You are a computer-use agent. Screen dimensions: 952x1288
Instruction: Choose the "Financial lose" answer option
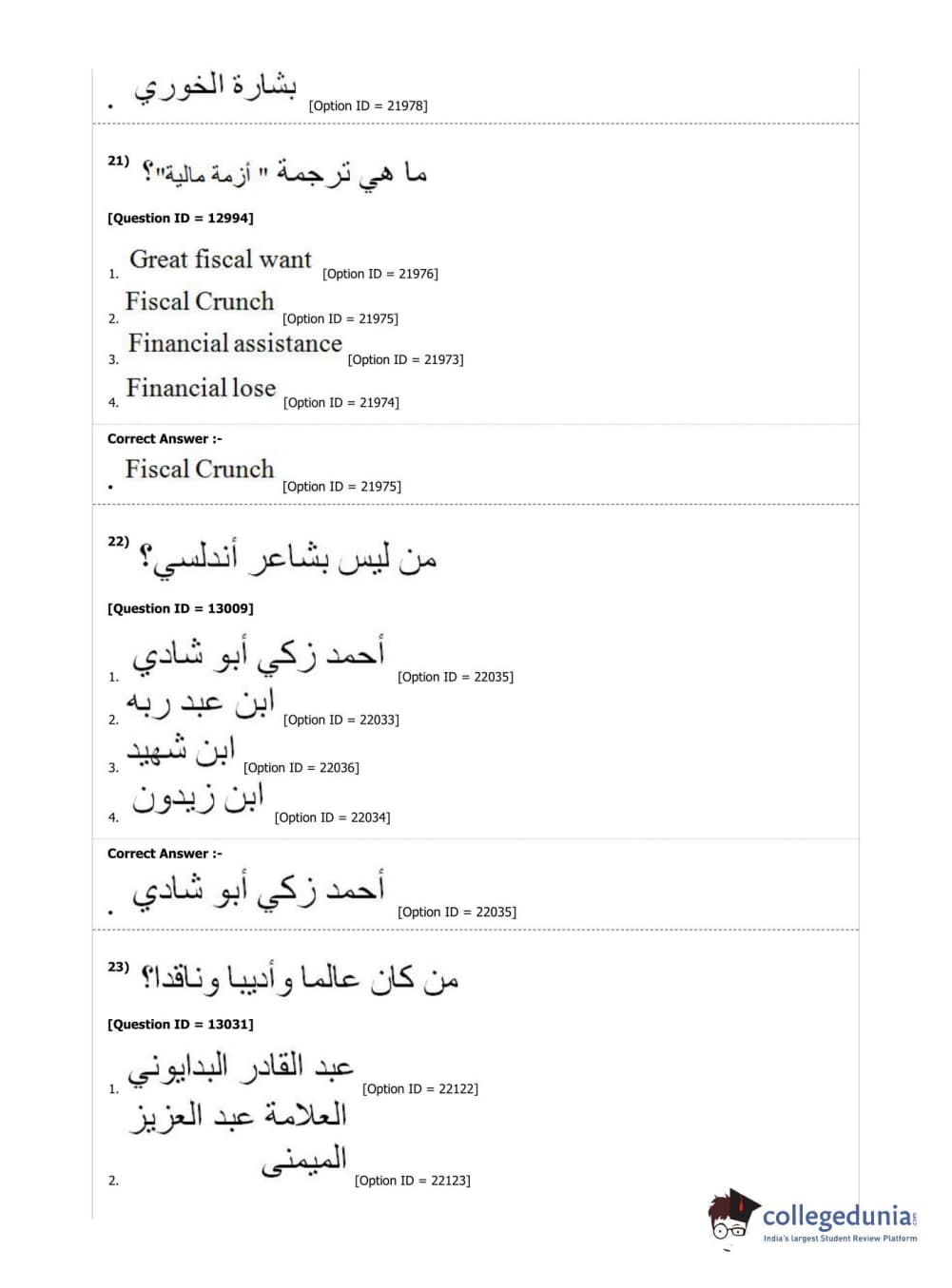pos(201,388)
